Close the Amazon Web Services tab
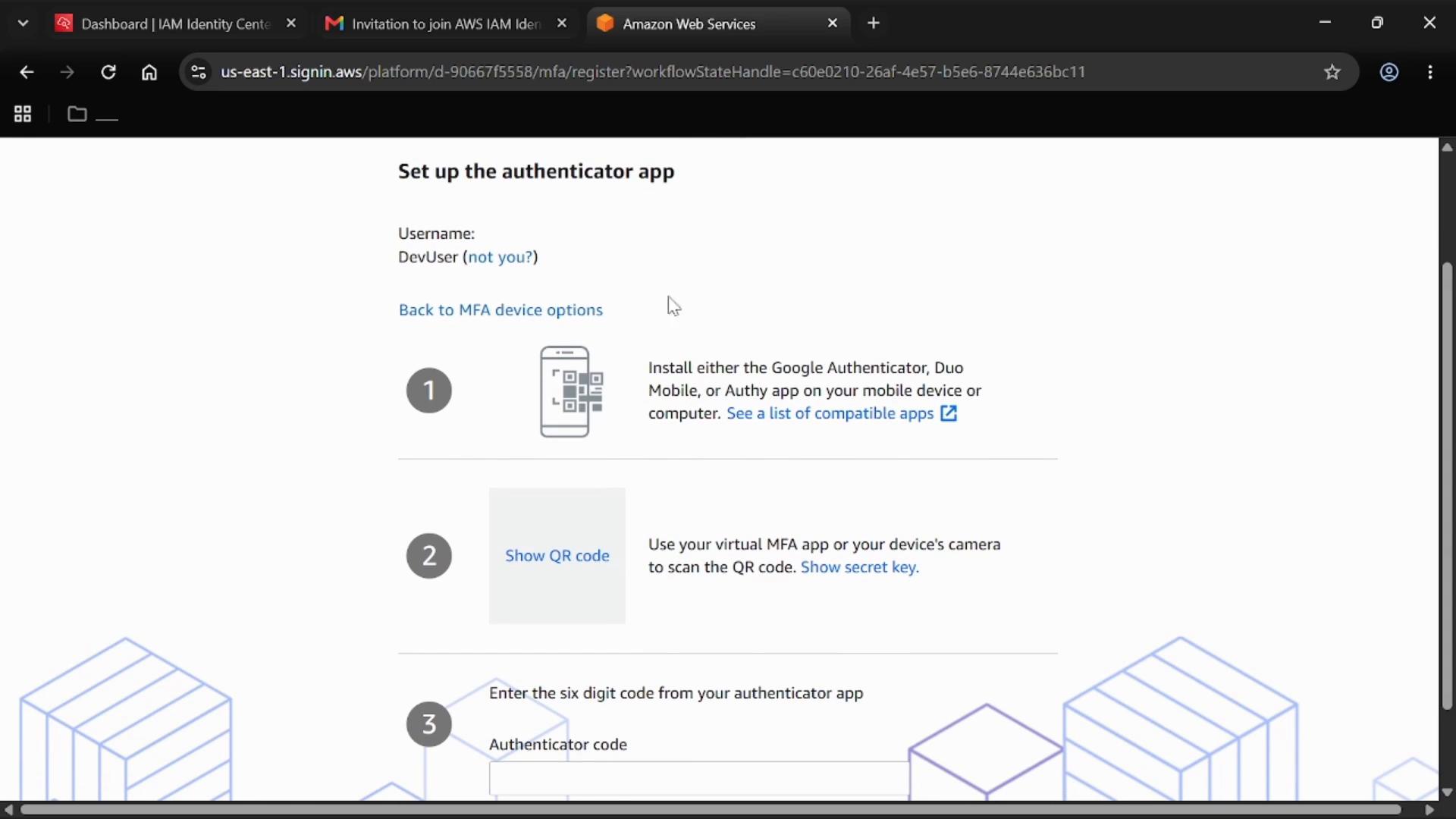1456x819 pixels. (833, 24)
